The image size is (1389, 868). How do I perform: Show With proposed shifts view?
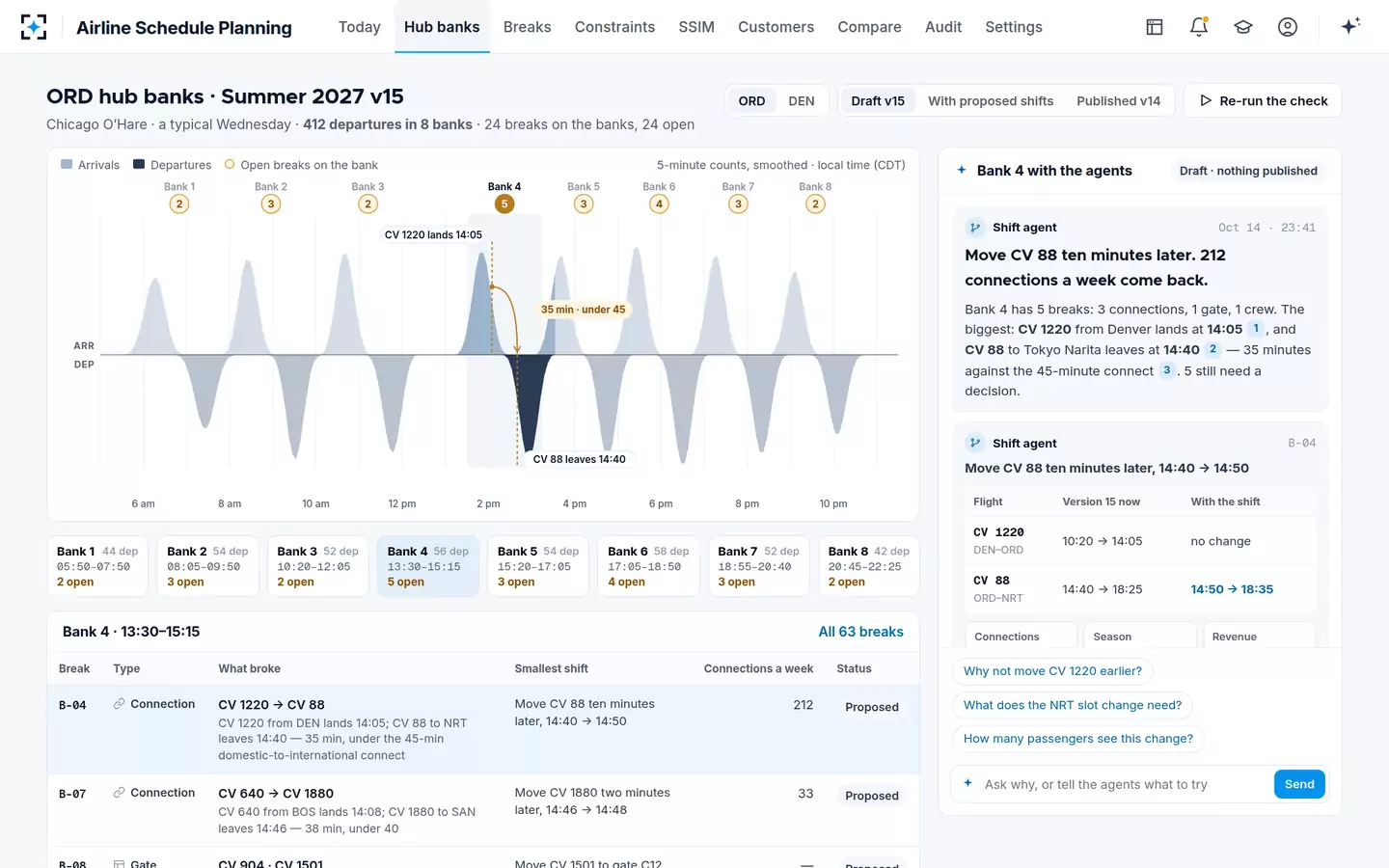[991, 101]
